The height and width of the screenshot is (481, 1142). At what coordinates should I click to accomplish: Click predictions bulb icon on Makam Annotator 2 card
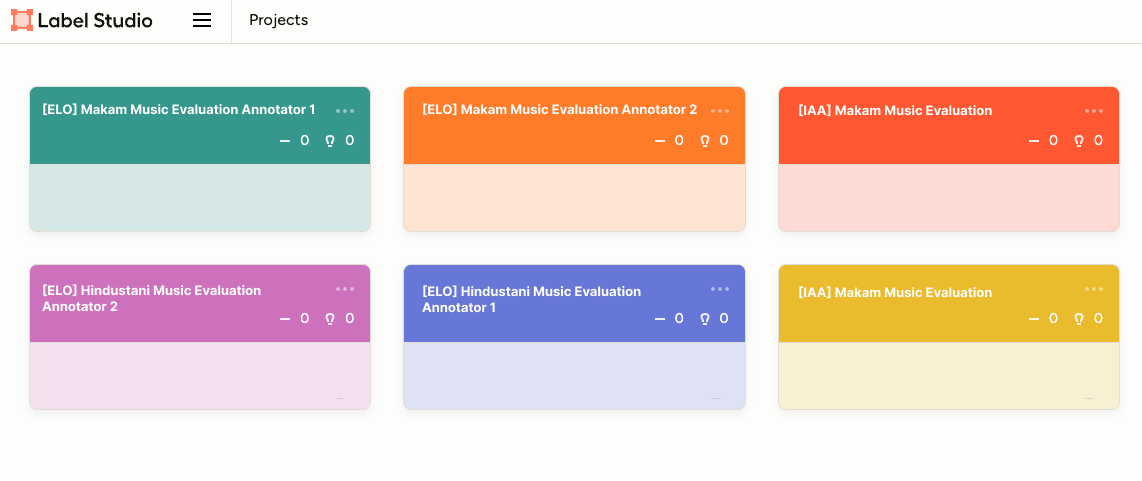tap(704, 141)
